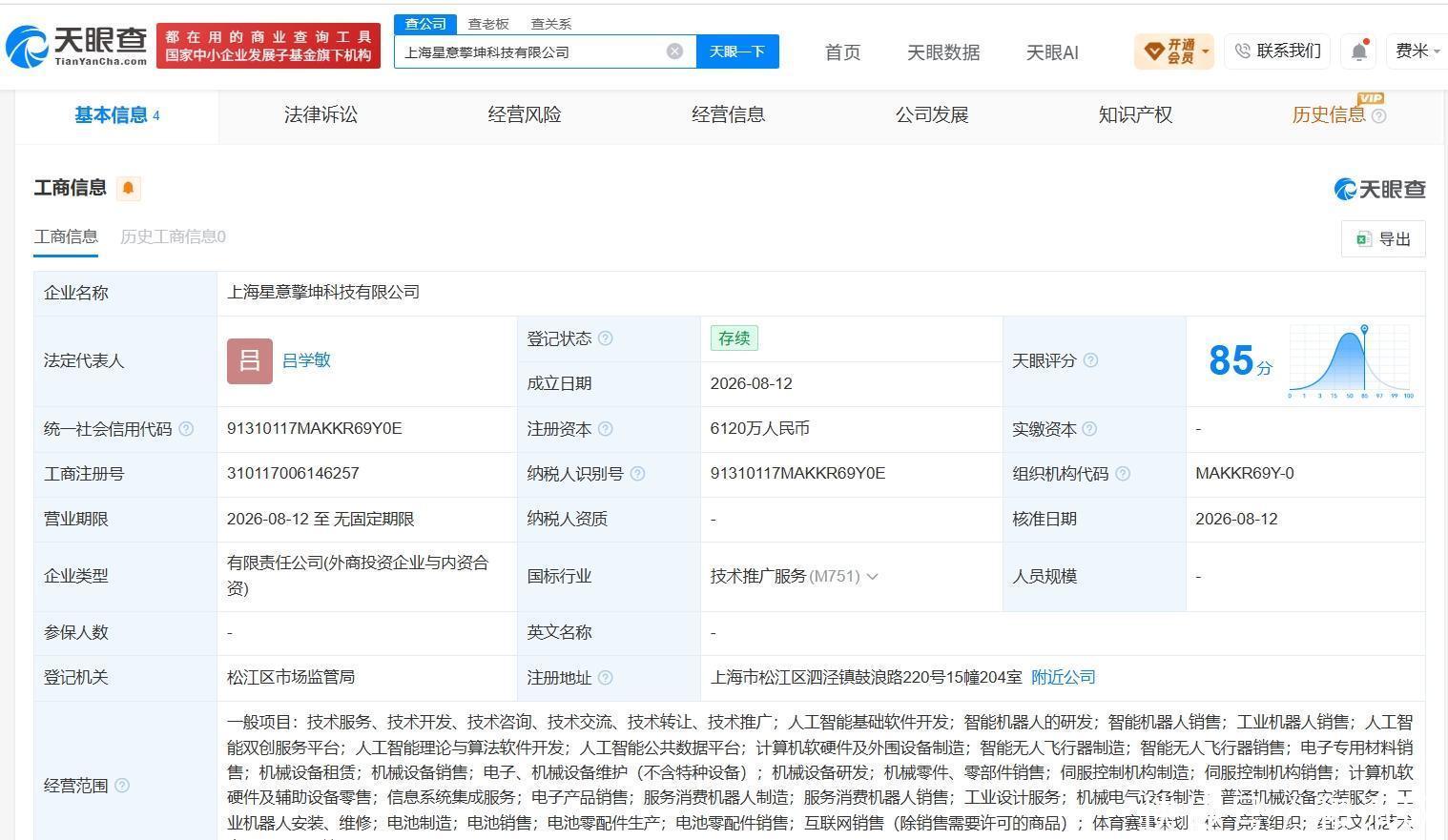The height and width of the screenshot is (840, 1448).
Task: Select the 6120万人民币 registered capital value
Action: point(760,429)
